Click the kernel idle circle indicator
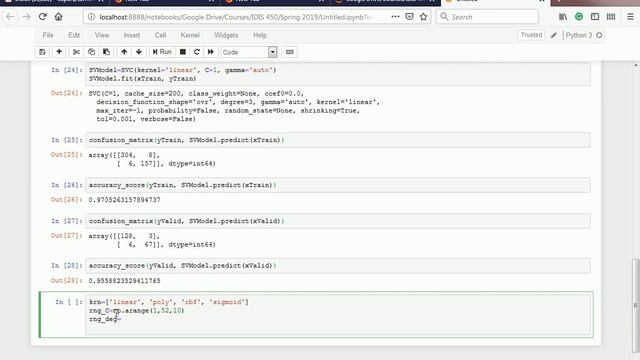This screenshot has height=360, width=640. (599, 35)
